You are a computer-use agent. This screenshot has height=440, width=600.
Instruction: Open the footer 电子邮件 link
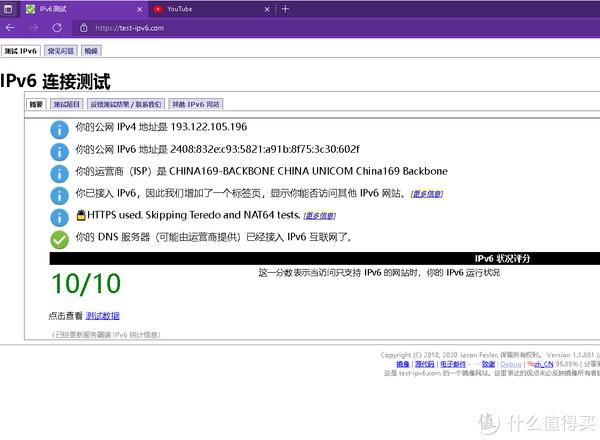[453, 364]
